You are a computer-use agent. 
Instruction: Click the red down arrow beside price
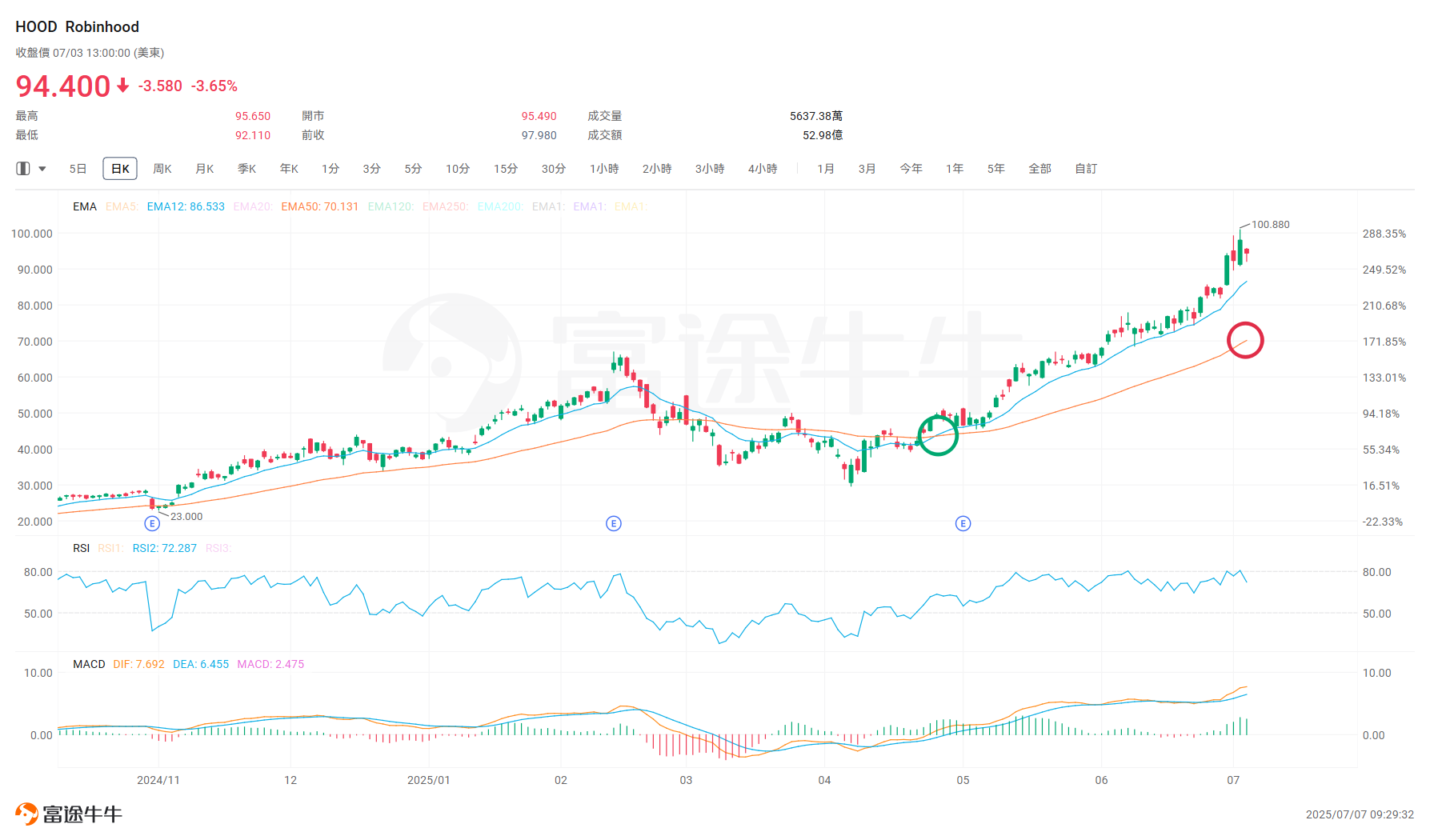(x=123, y=86)
